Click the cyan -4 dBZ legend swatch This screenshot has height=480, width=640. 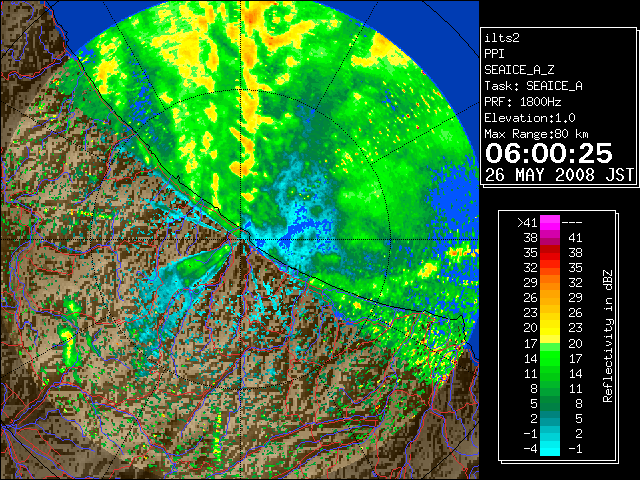tap(550, 449)
